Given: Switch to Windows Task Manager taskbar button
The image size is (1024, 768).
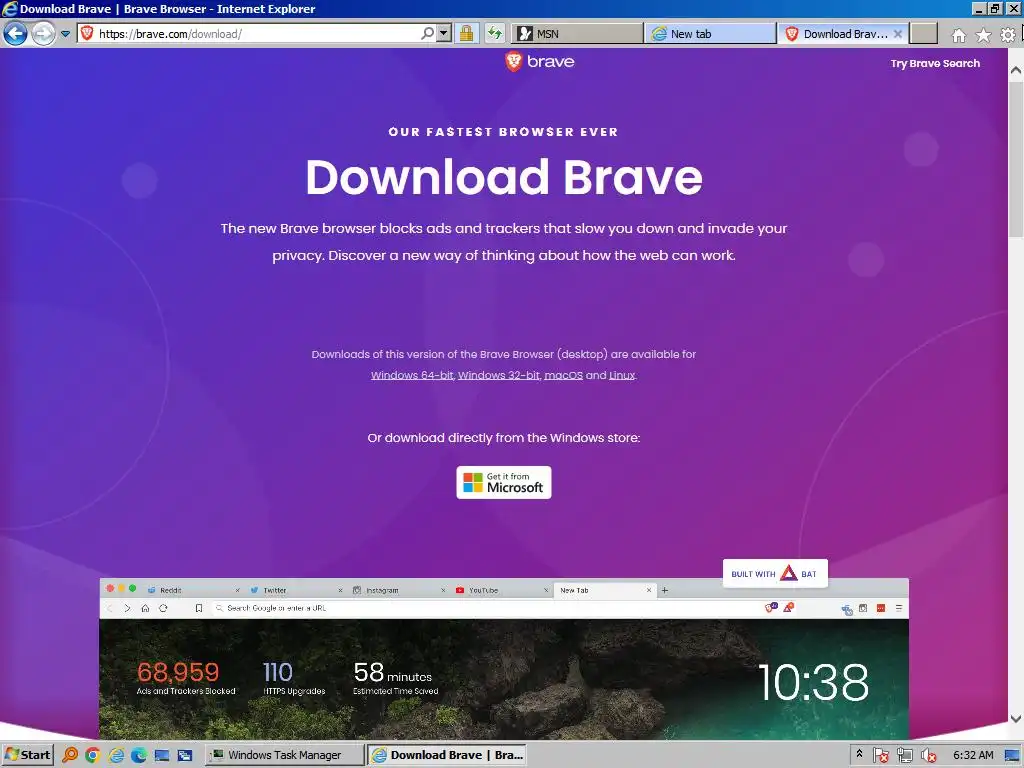Looking at the screenshot, I should (285, 755).
